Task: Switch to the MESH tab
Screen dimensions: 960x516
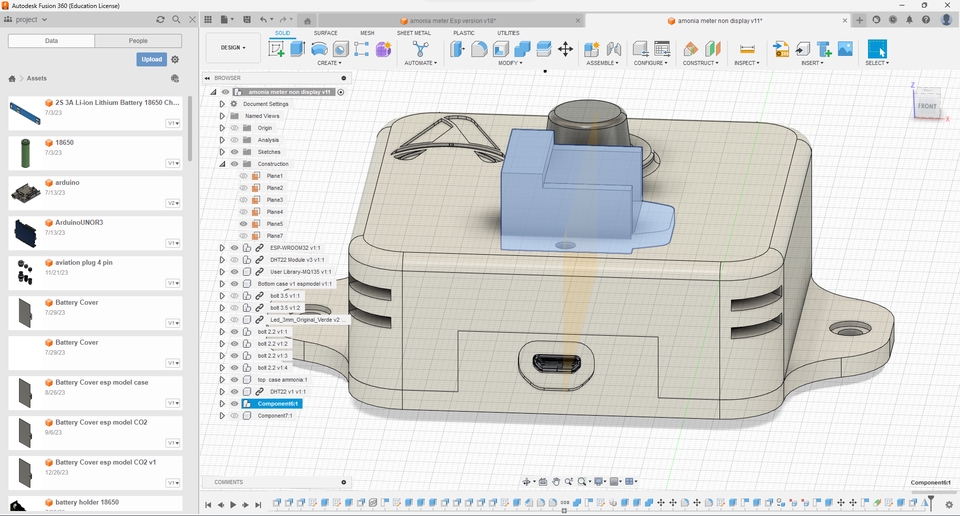Action: coord(367,33)
